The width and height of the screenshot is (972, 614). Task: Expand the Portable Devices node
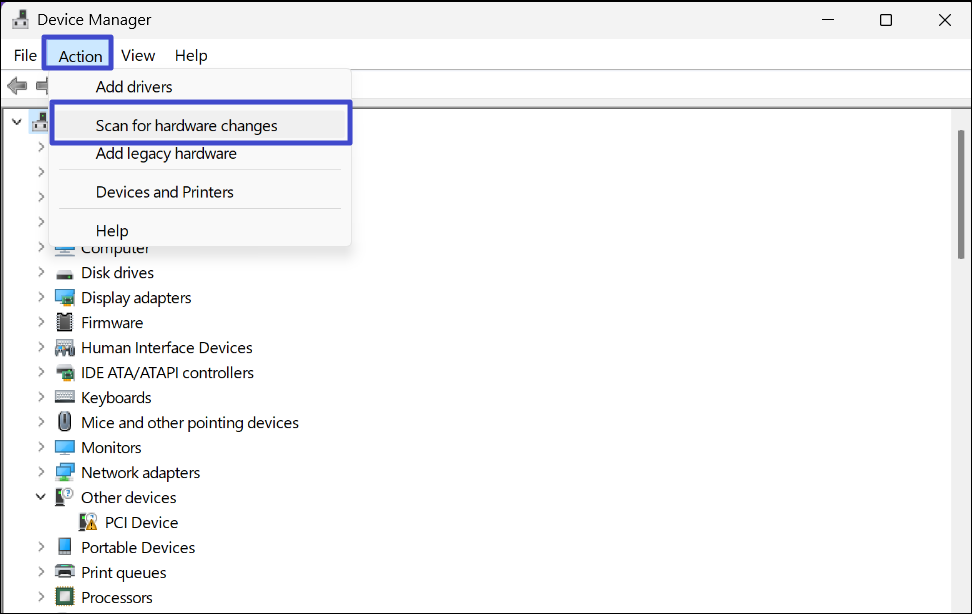click(x=41, y=548)
